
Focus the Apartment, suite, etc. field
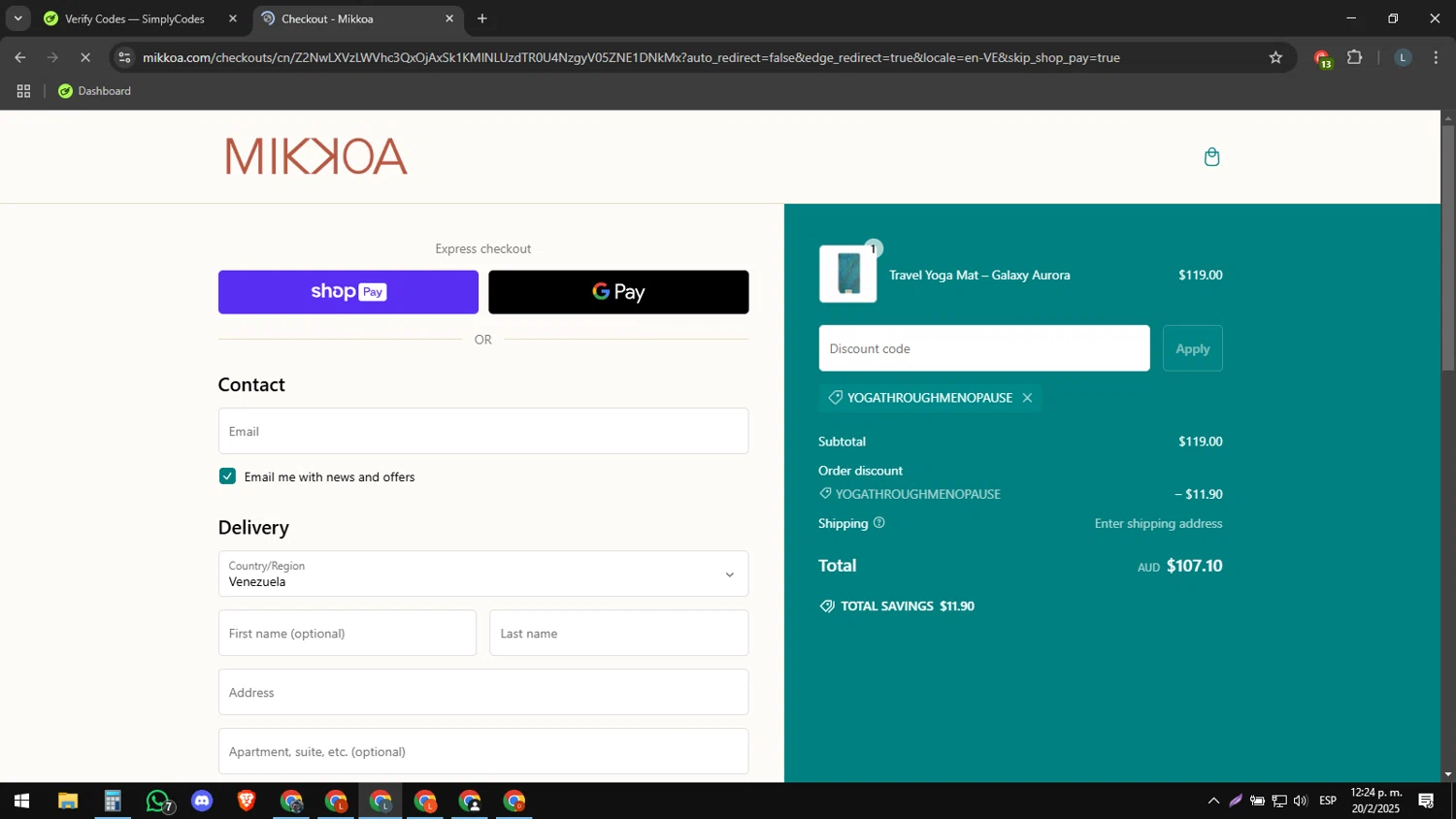pos(483,751)
